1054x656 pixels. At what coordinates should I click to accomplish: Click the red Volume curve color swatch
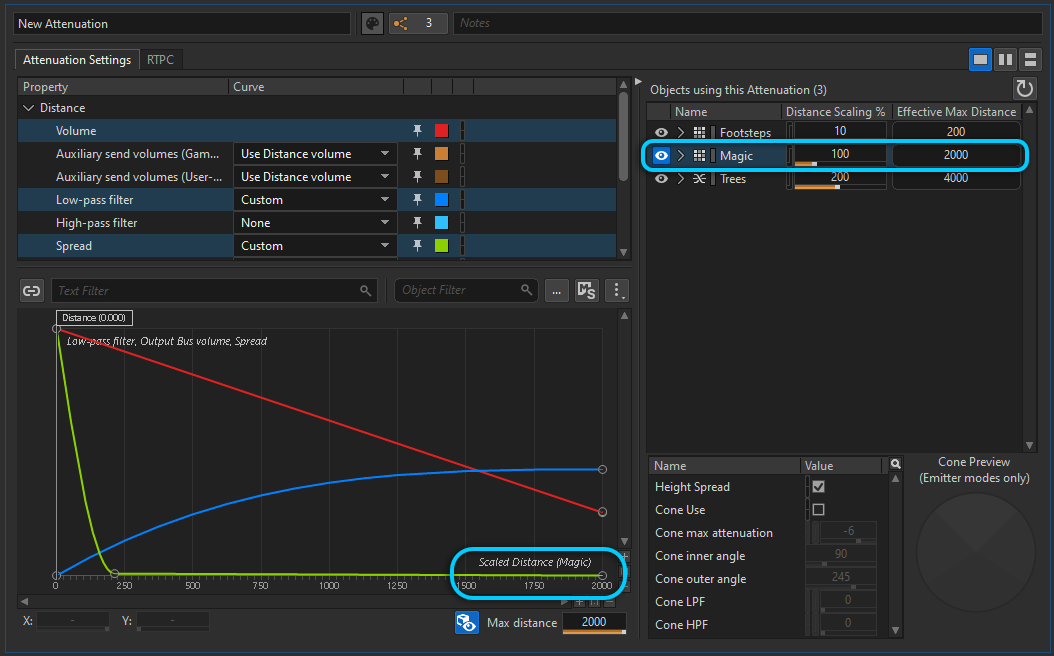click(x=441, y=130)
